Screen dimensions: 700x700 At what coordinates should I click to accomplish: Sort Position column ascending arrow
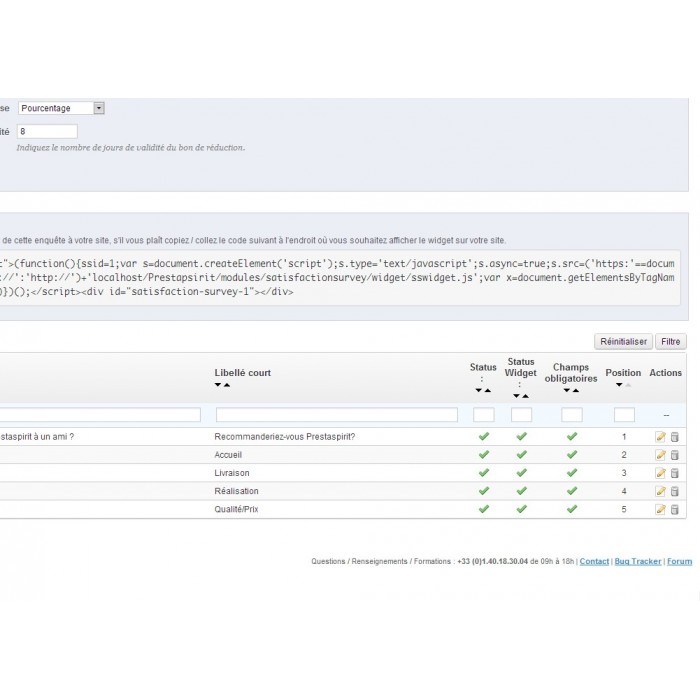[628, 385]
